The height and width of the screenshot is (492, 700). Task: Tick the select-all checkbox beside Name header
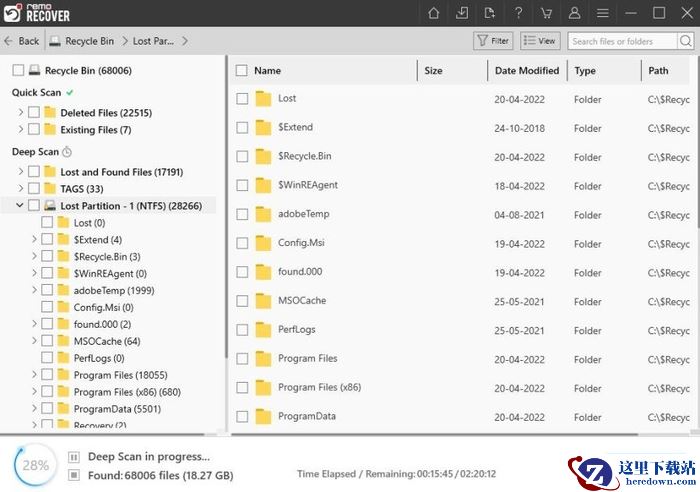[x=242, y=70]
